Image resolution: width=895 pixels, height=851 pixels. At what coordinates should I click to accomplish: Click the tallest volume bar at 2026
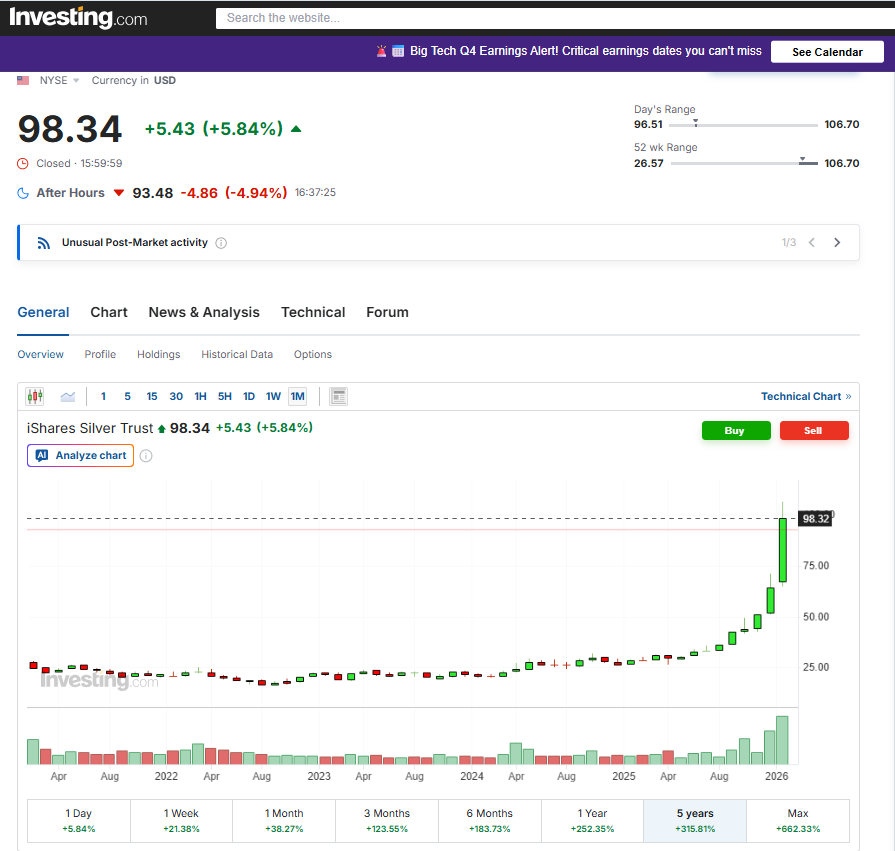[x=782, y=740]
